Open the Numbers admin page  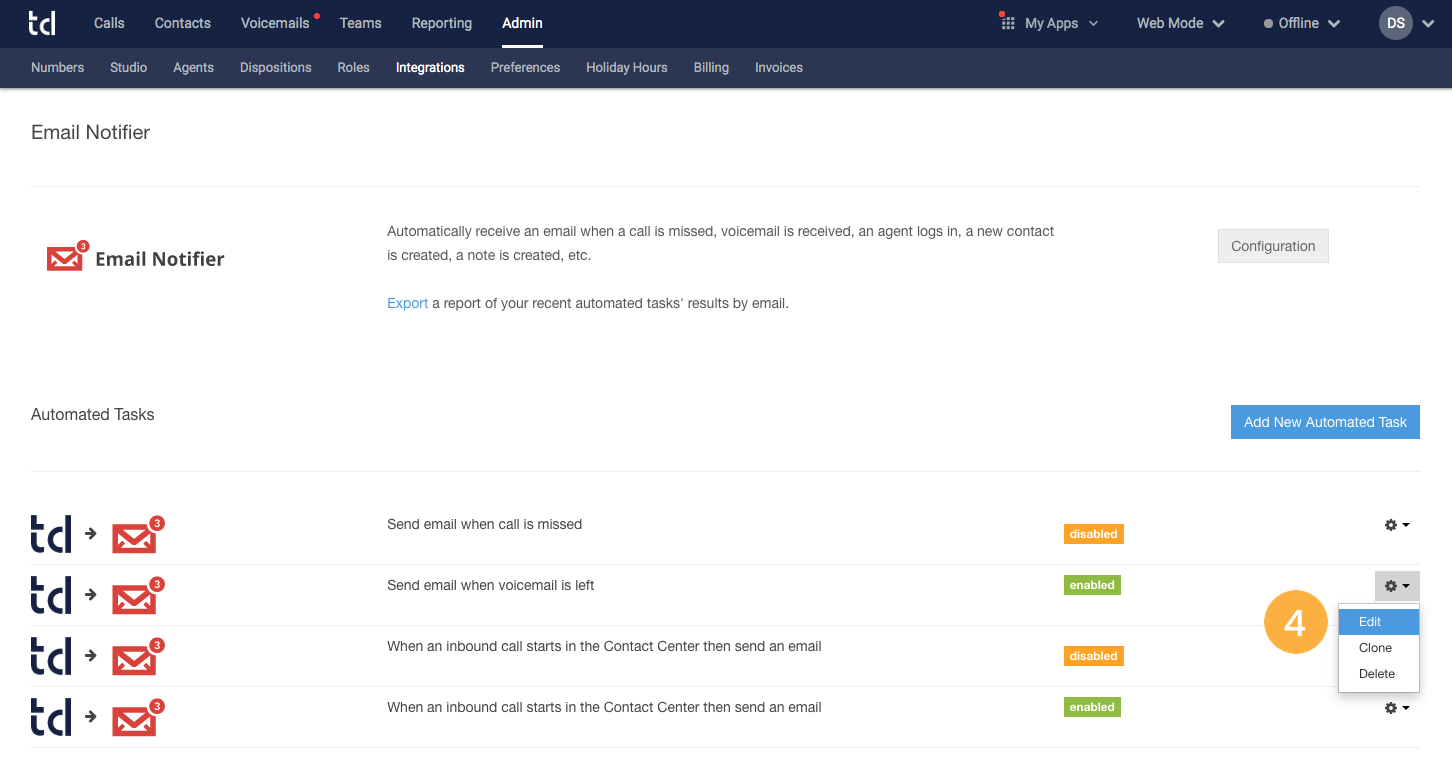coord(58,68)
